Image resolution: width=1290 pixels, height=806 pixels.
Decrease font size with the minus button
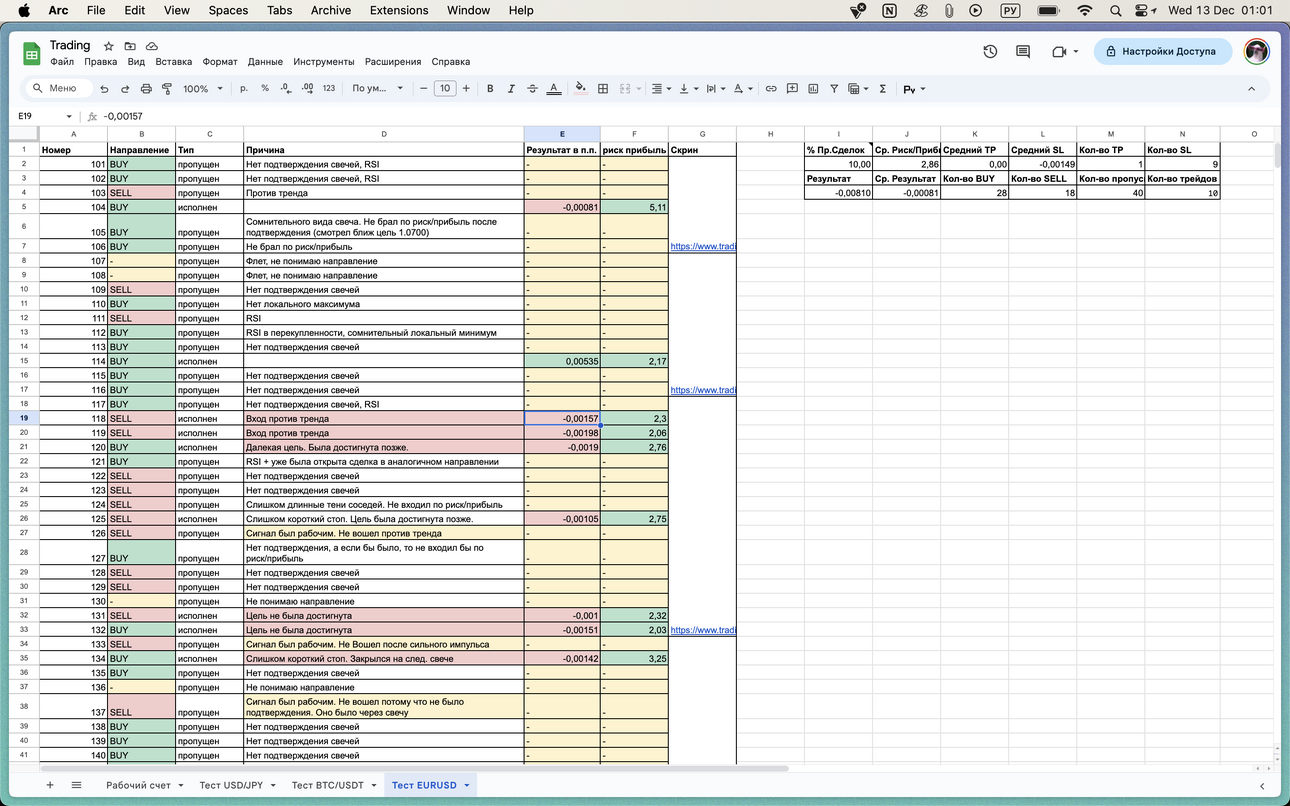click(424, 89)
